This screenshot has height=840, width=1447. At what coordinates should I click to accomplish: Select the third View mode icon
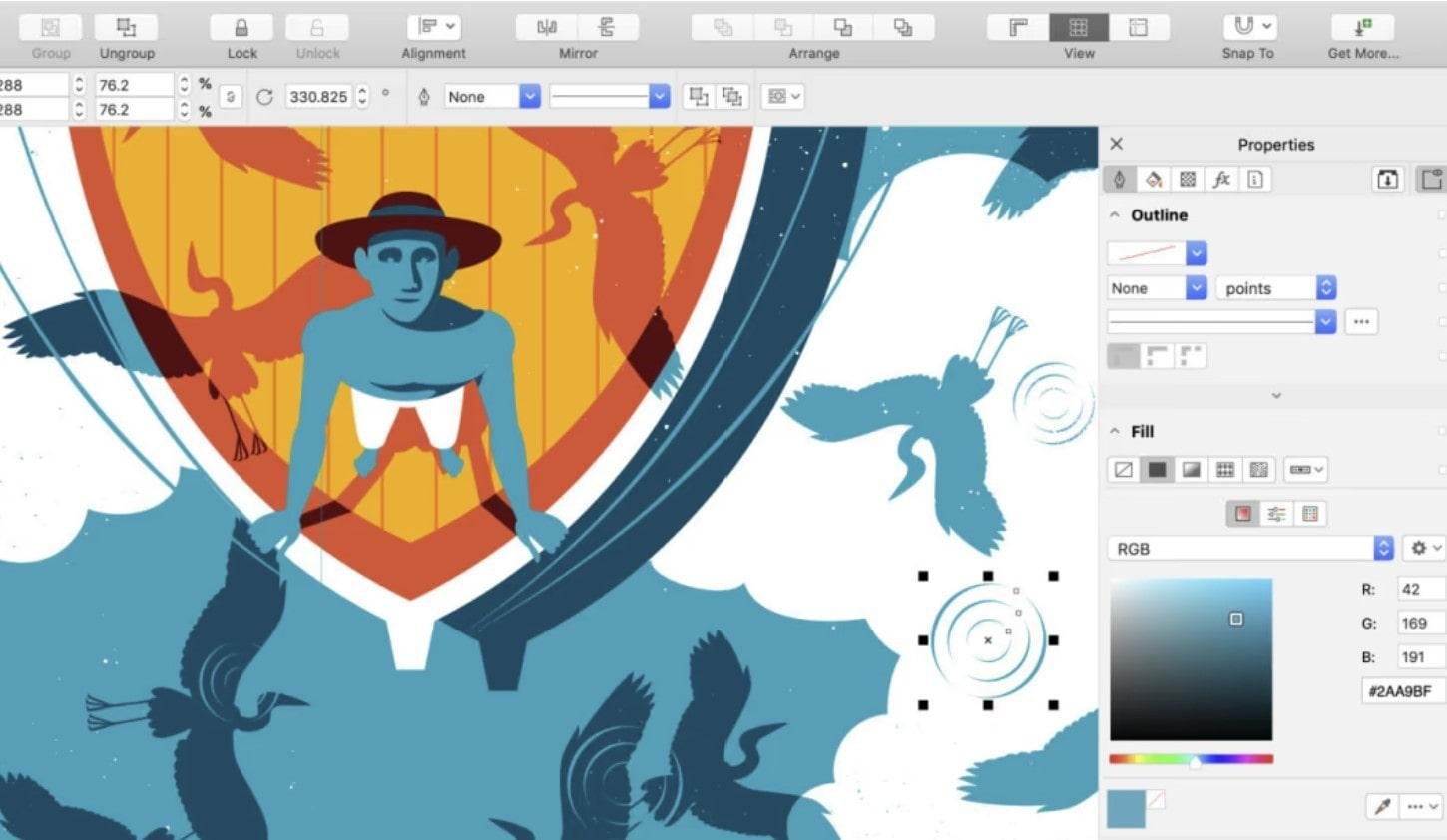[x=1139, y=28]
